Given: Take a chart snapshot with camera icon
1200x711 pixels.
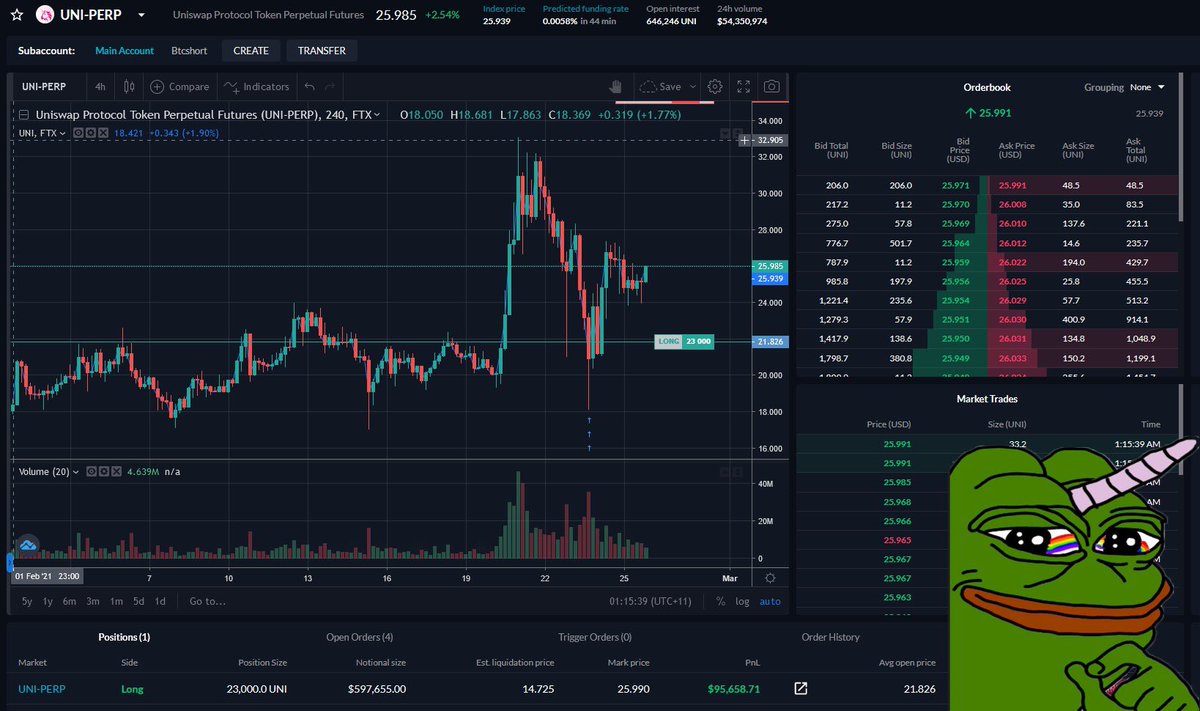Looking at the screenshot, I should pyautogui.click(x=772, y=87).
